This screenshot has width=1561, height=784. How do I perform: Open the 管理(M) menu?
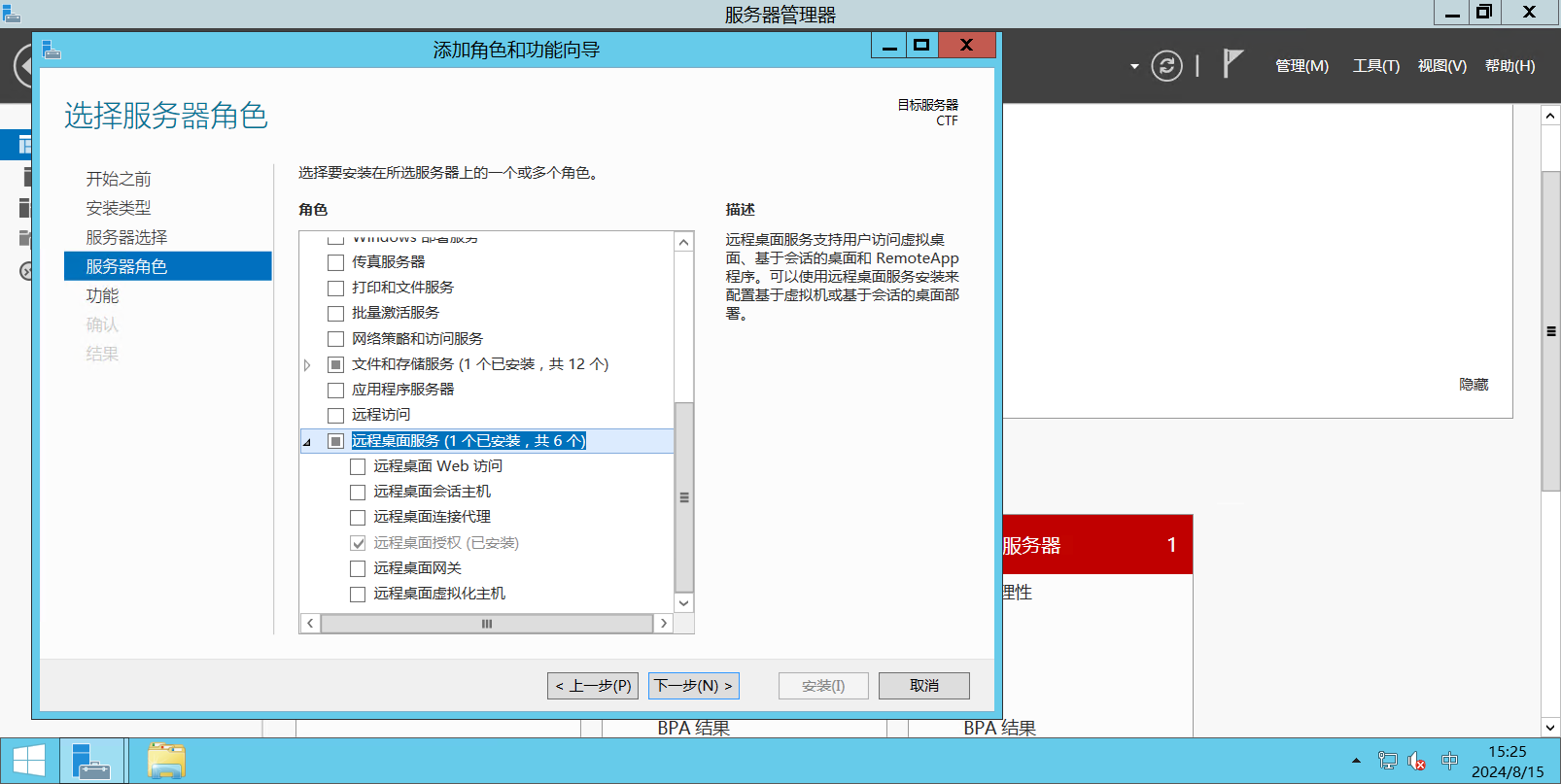[1301, 66]
